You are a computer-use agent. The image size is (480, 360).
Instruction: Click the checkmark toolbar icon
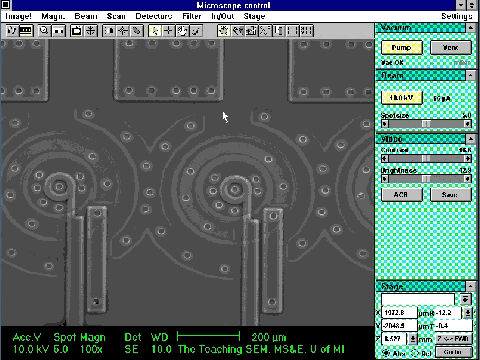click(196, 31)
